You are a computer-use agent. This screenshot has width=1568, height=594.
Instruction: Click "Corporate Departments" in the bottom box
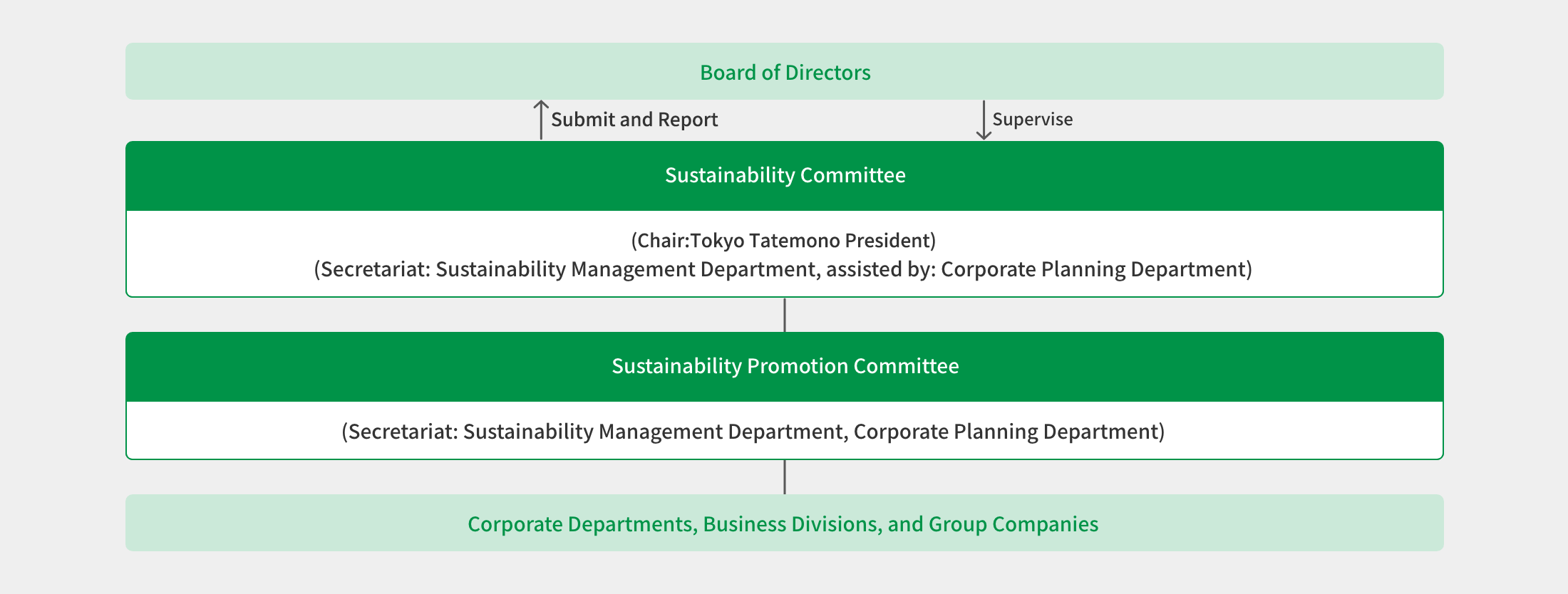[579, 524]
